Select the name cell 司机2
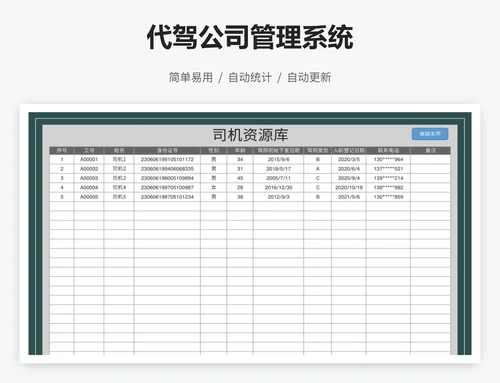Image resolution: width=500 pixels, height=383 pixels. coord(119,169)
